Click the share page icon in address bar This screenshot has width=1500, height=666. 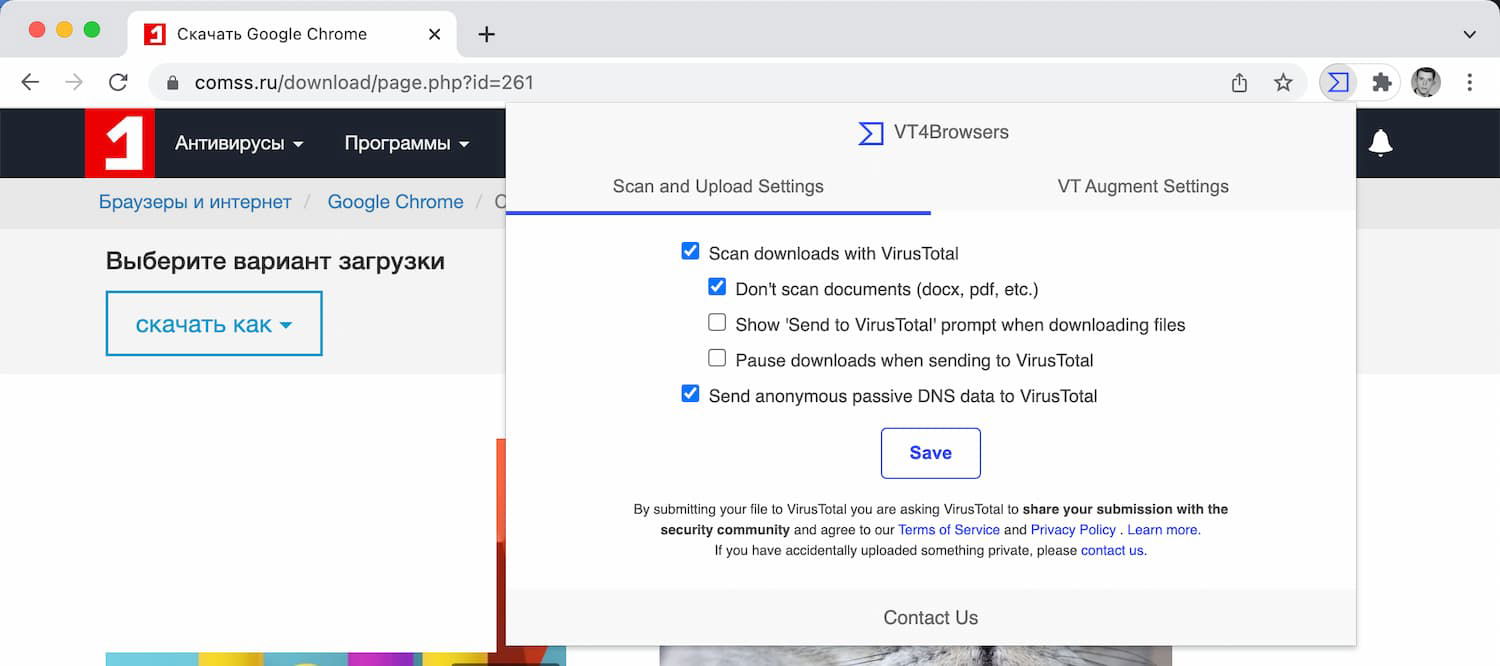coord(1239,83)
